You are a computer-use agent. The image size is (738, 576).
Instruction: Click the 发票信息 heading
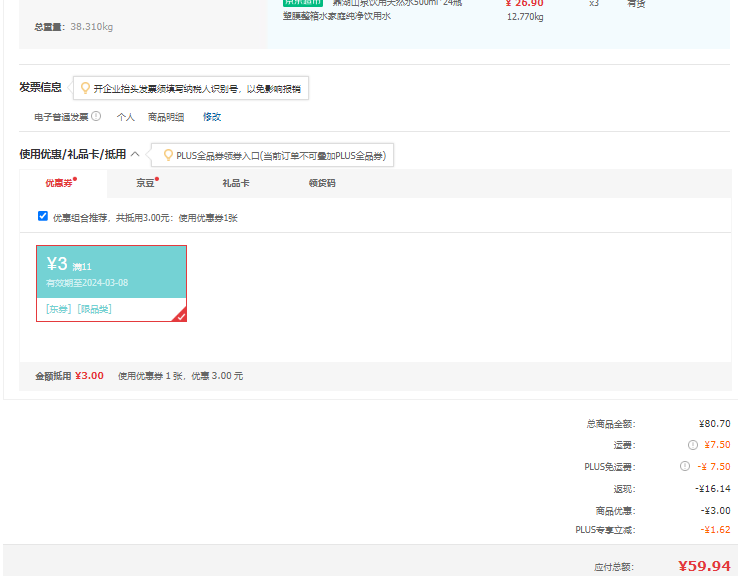coord(40,87)
